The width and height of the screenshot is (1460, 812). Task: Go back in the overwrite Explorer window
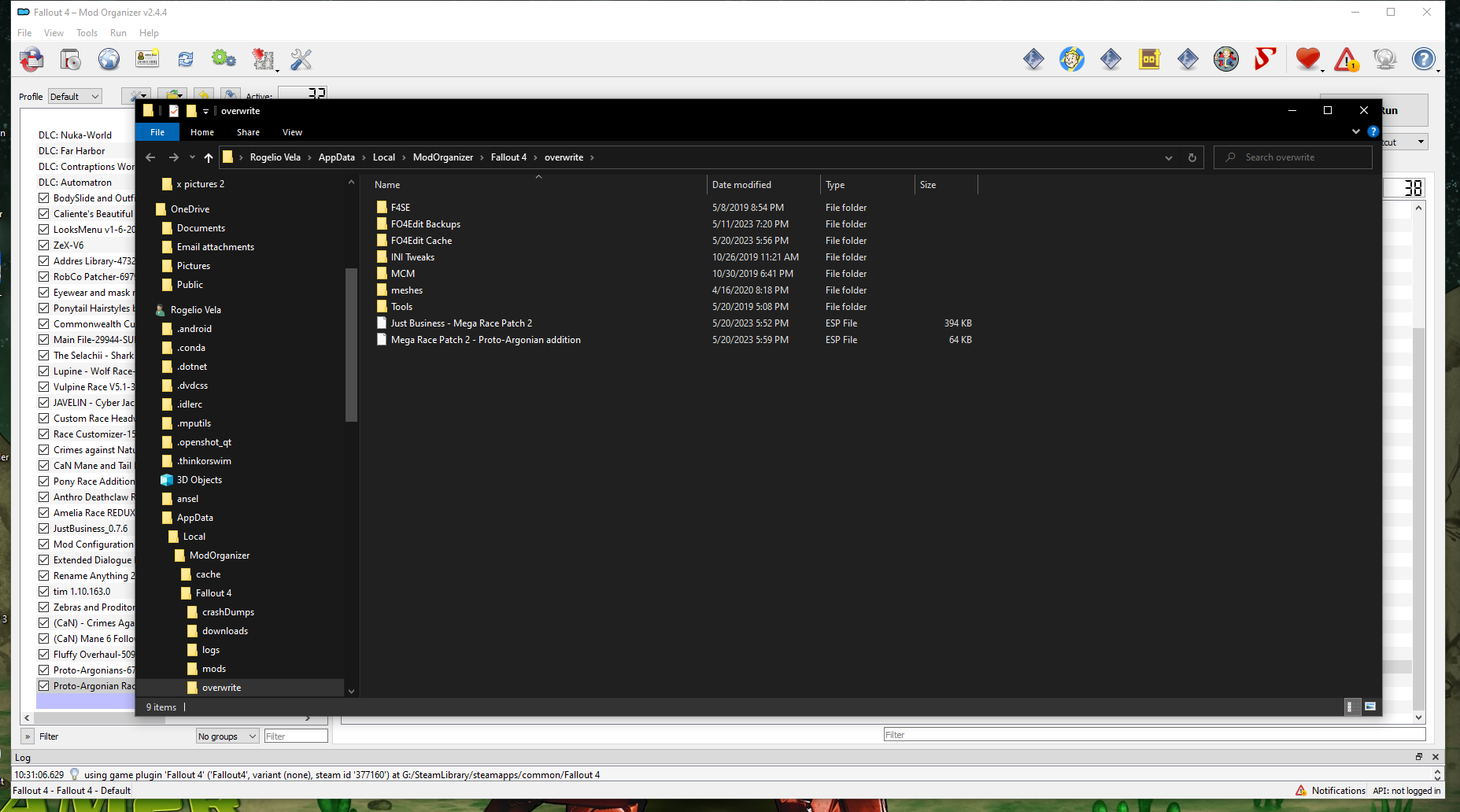[150, 157]
